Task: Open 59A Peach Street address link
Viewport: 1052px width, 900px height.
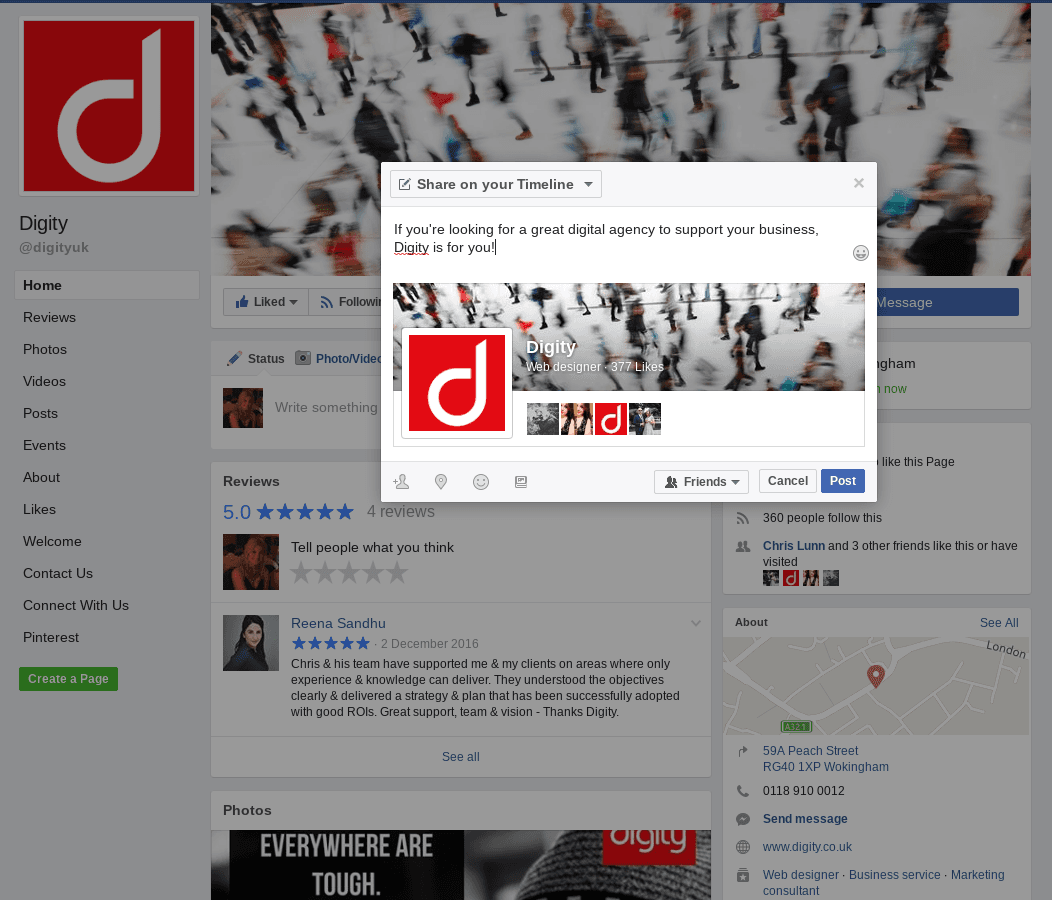Action: point(825,758)
